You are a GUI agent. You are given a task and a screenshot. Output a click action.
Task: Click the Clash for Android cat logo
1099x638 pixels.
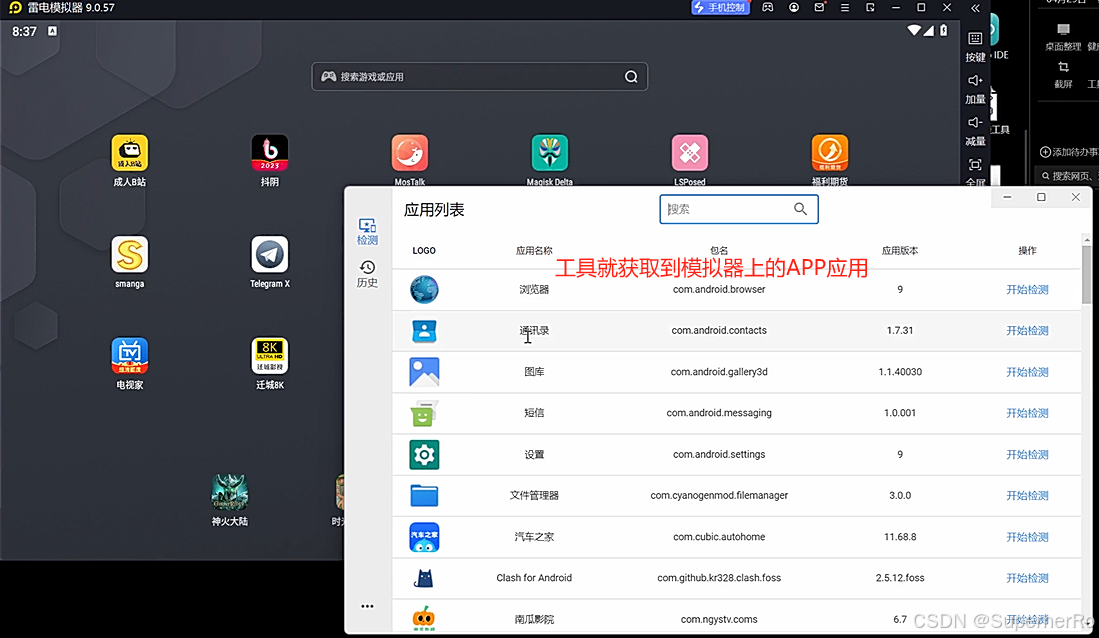424,578
